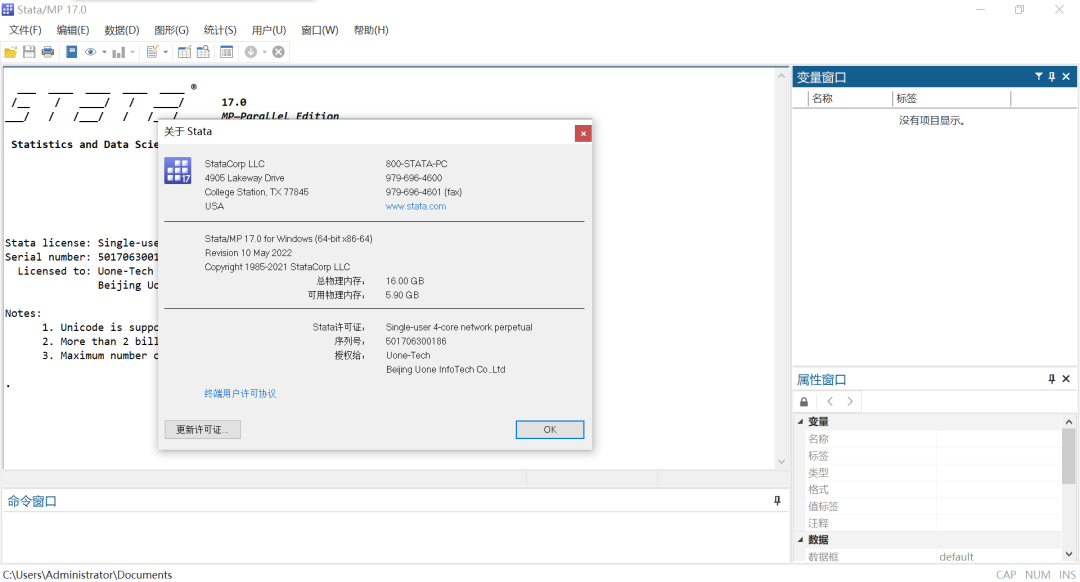Image resolution: width=1080 pixels, height=582 pixels.
Task: Launch the Viewer with the eye icon
Action: 90,52
